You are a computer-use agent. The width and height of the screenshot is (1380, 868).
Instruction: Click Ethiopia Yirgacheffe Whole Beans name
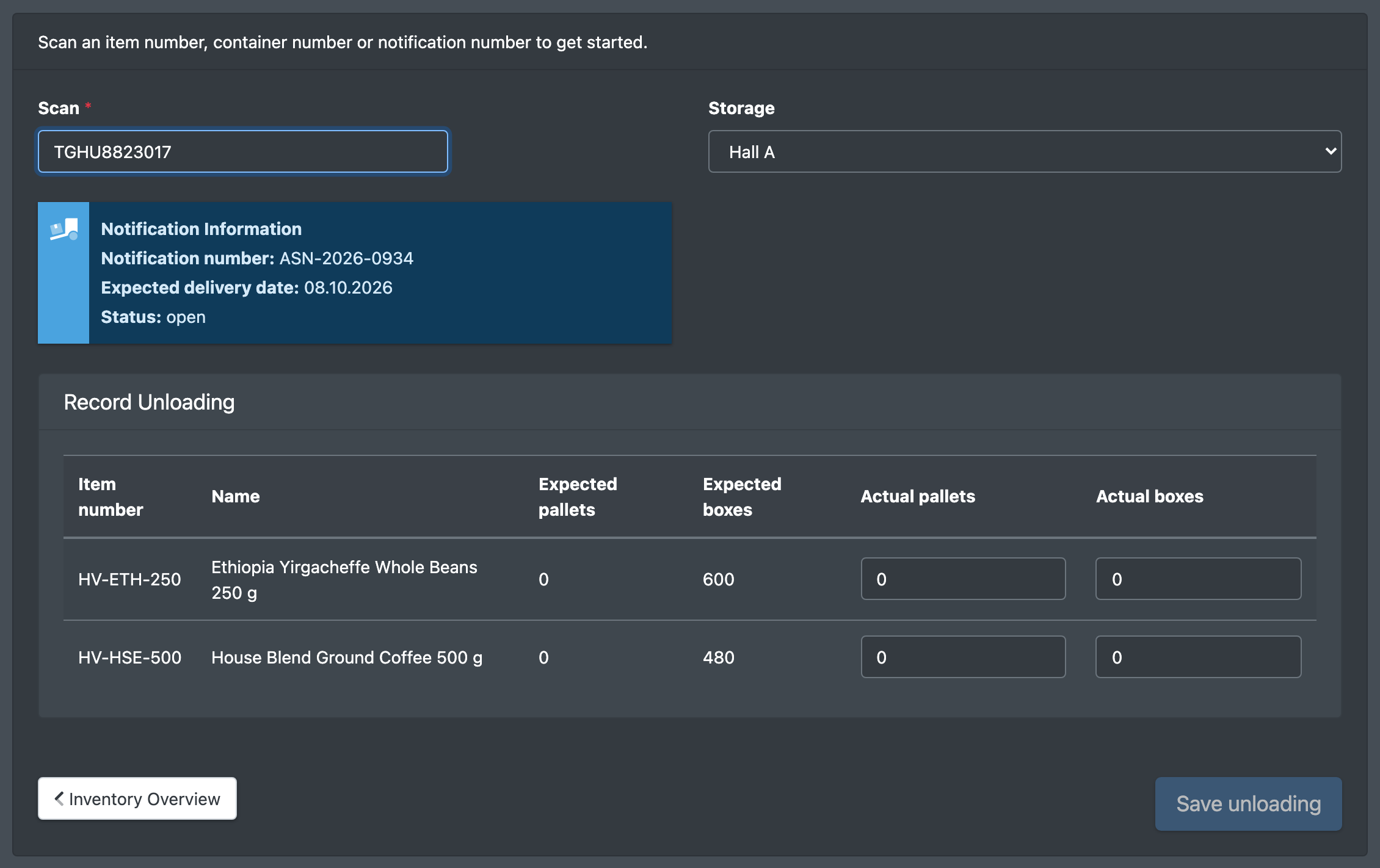(x=344, y=579)
